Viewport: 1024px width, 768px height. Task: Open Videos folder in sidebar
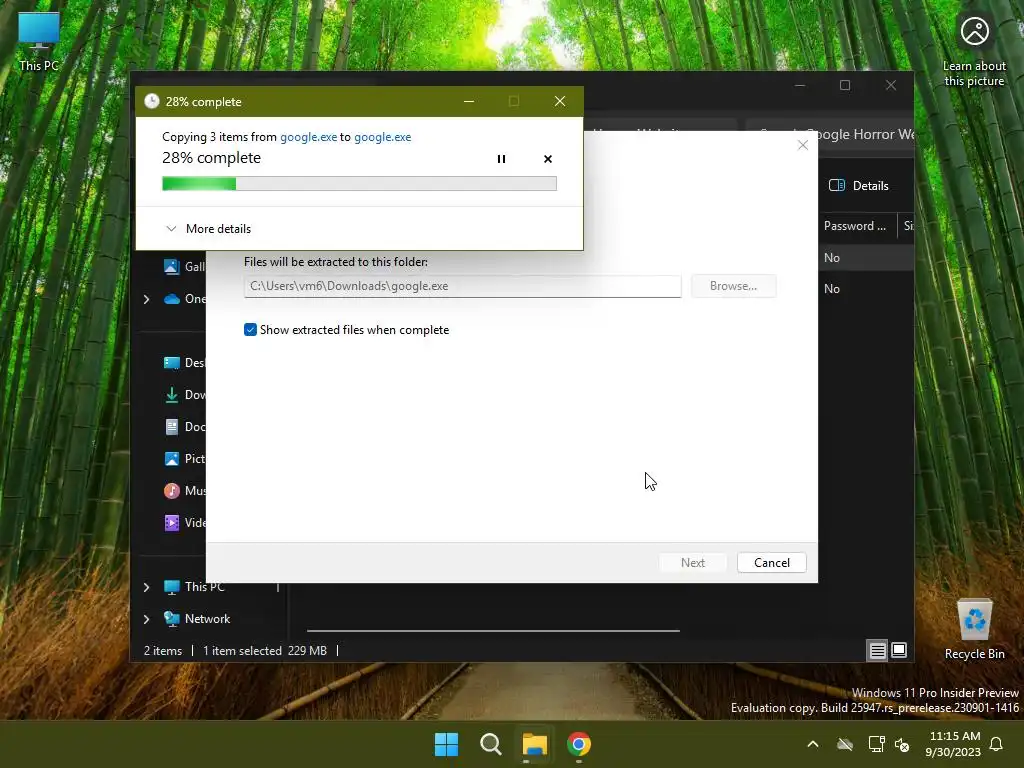tap(185, 522)
